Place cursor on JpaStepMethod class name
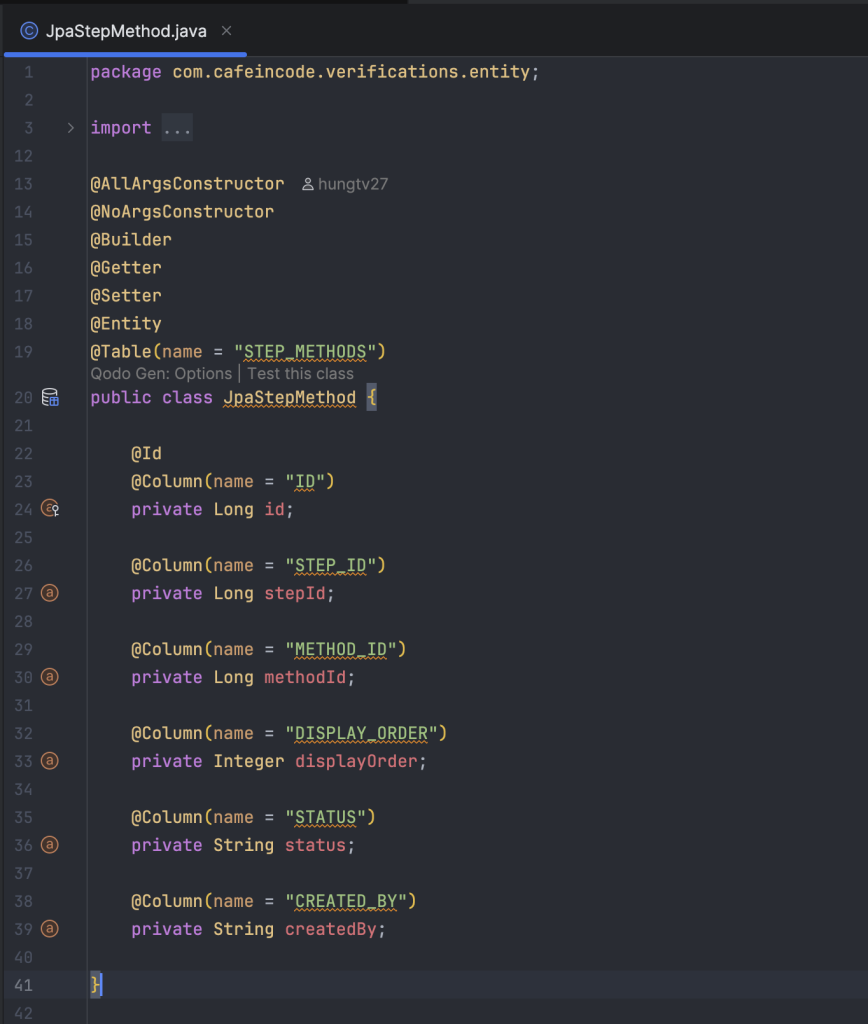Image resolution: width=868 pixels, height=1024 pixels. tap(289, 398)
